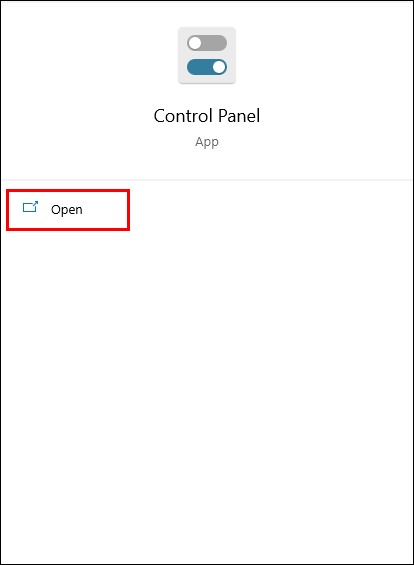Click the word Panel in the title
The width and height of the screenshot is (414, 565).
click(x=239, y=116)
